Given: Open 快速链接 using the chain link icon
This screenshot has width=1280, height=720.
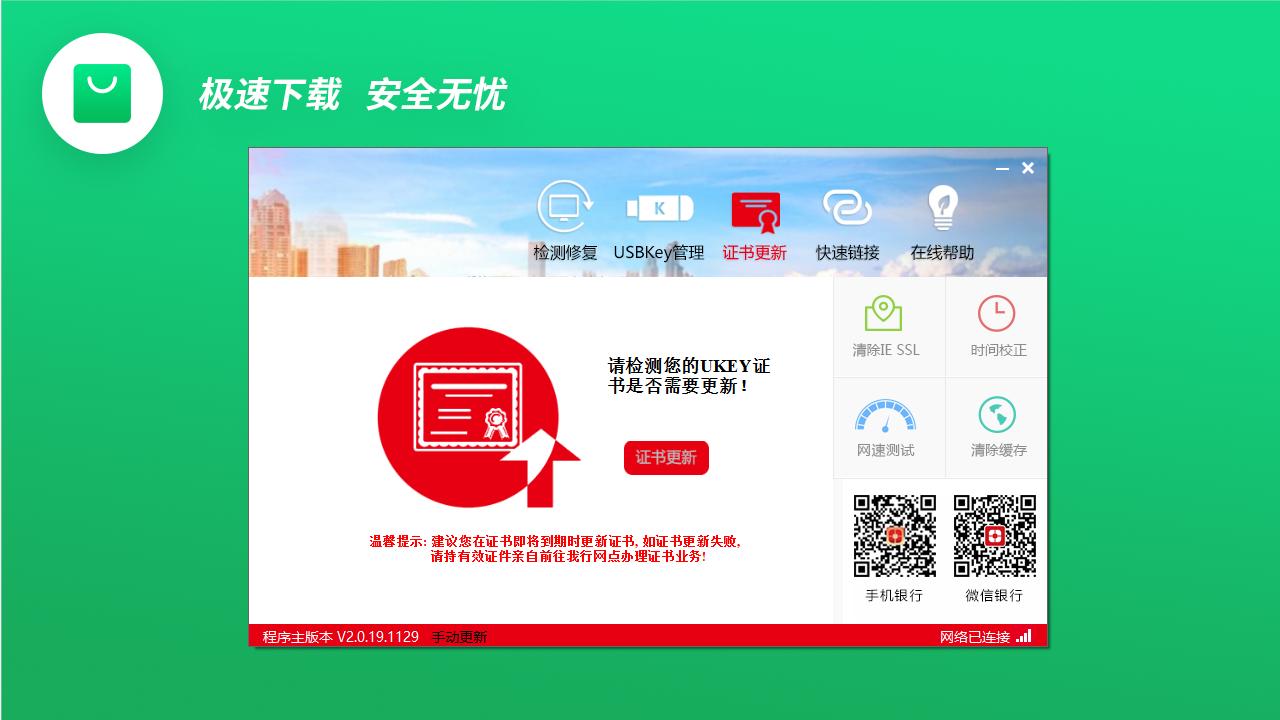Looking at the screenshot, I should [848, 208].
